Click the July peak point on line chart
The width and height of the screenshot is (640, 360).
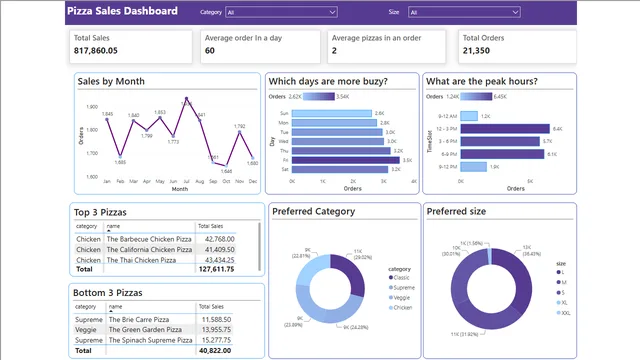pos(187,98)
